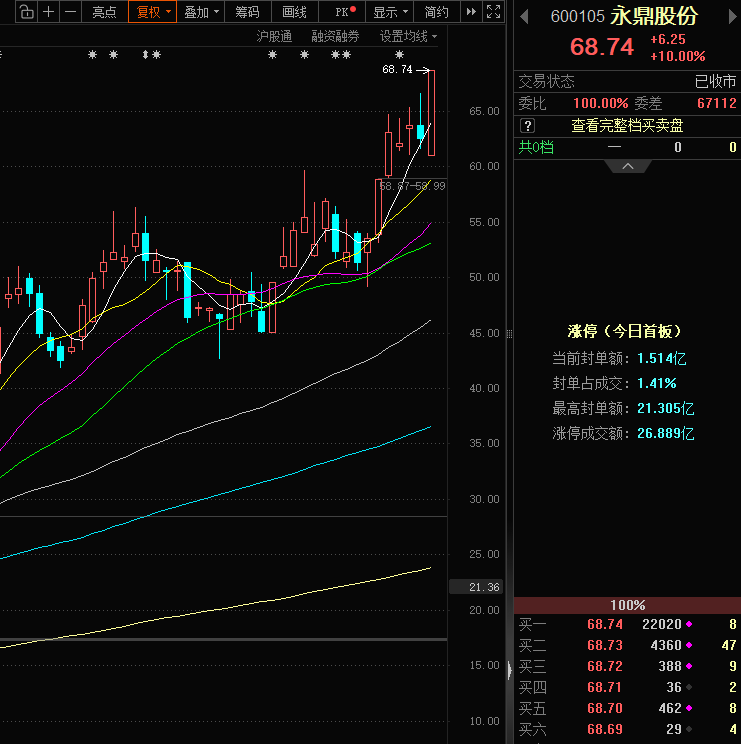The height and width of the screenshot is (744, 741).
Task: Zoom in chart with plus icon
Action: point(48,11)
